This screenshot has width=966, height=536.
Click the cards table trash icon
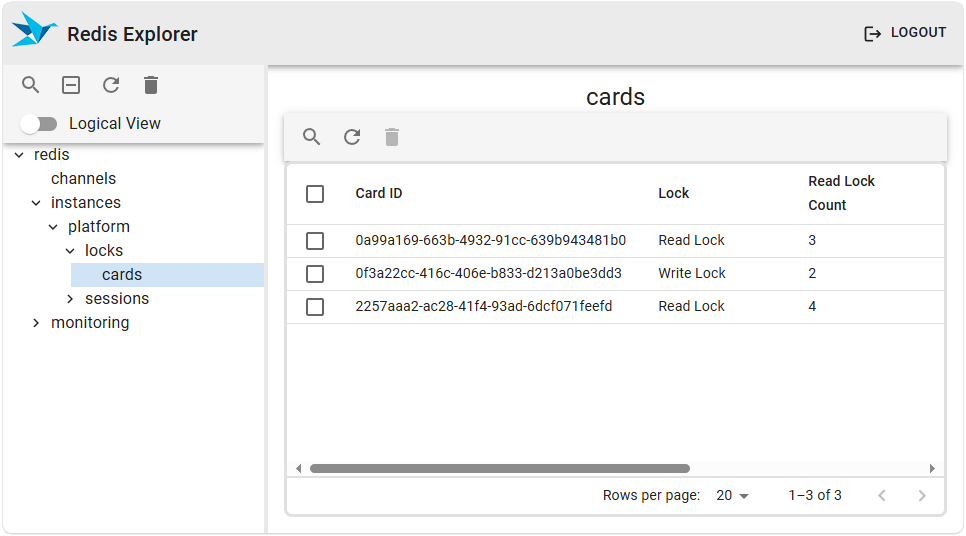pos(392,137)
